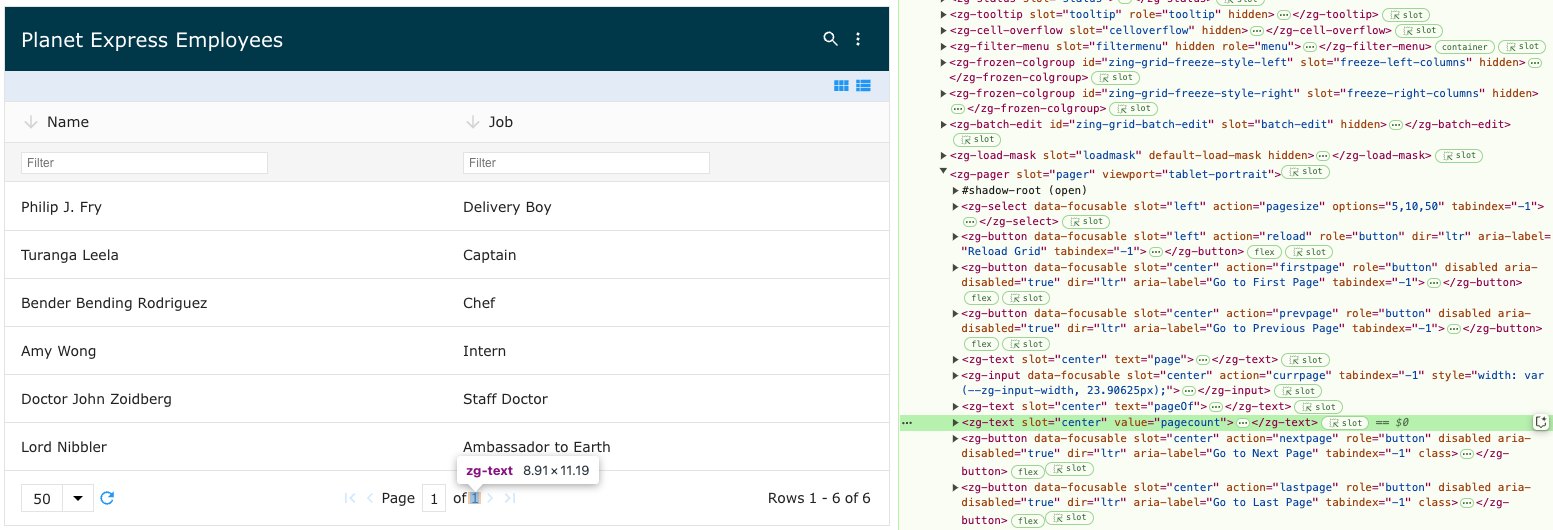Expand the lastpage zg-button node
Viewport: 1553px width, 530px height.
click(x=956, y=487)
